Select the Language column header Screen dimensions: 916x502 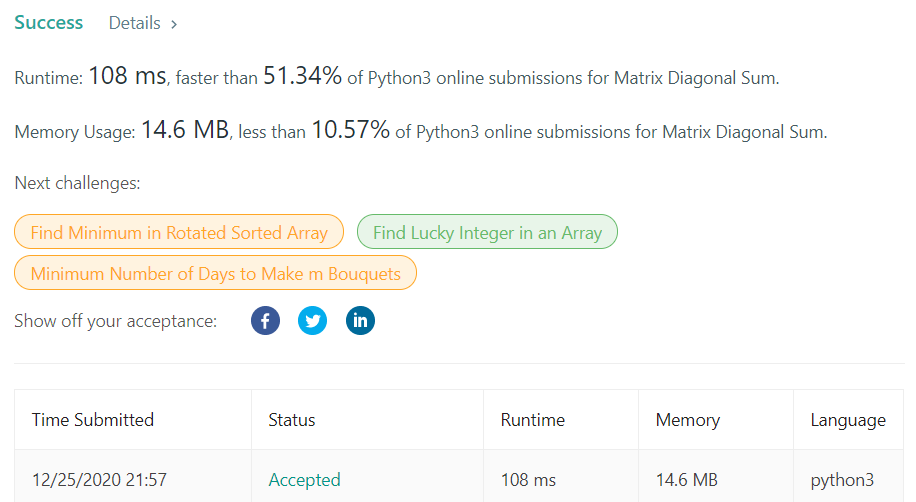point(848,420)
